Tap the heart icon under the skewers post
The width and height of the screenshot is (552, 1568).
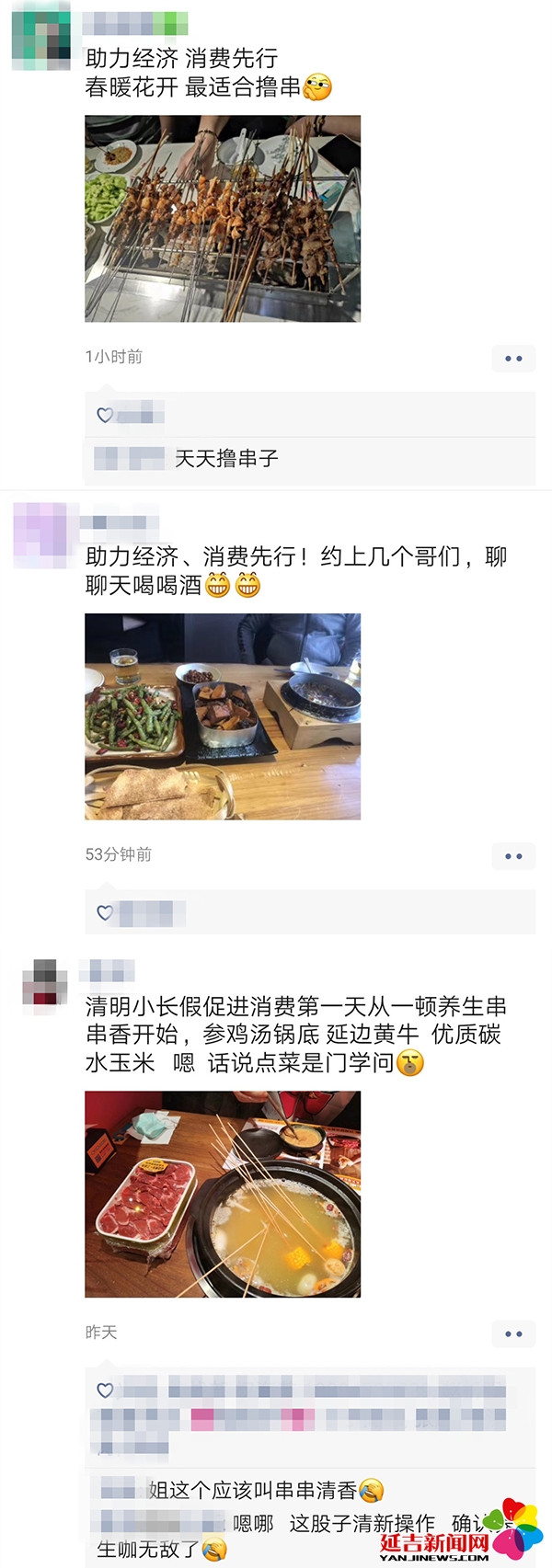[105, 415]
